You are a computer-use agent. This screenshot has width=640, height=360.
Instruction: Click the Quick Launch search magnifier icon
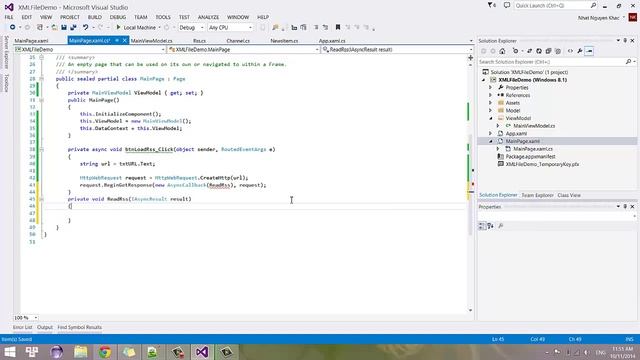click(x=593, y=5)
